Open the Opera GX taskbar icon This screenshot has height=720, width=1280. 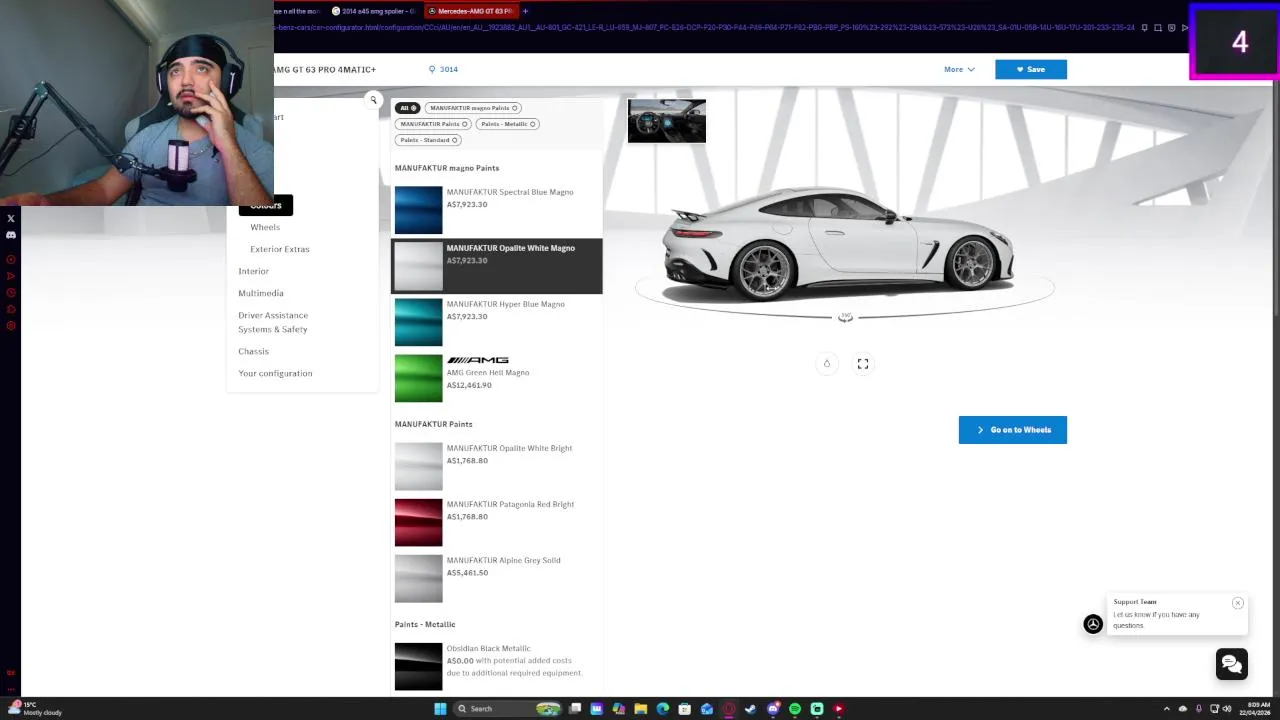[x=729, y=709]
